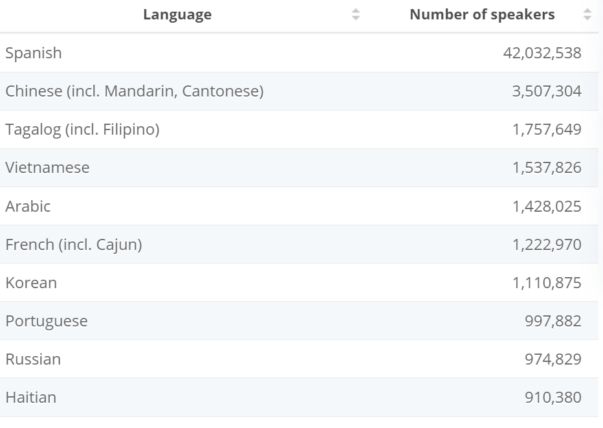Sort by Number of speakers header text
Image resolution: width=603 pixels, height=428 pixels.
click(482, 15)
